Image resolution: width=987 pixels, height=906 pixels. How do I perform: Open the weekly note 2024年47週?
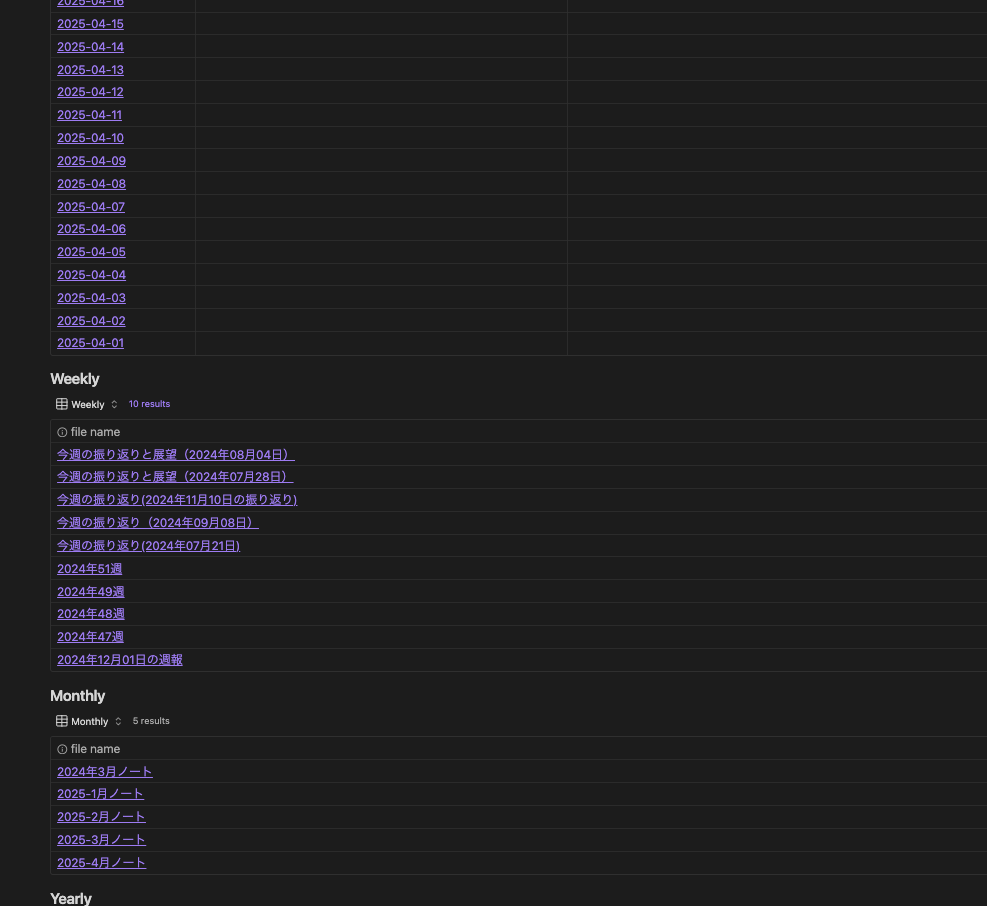click(90, 637)
